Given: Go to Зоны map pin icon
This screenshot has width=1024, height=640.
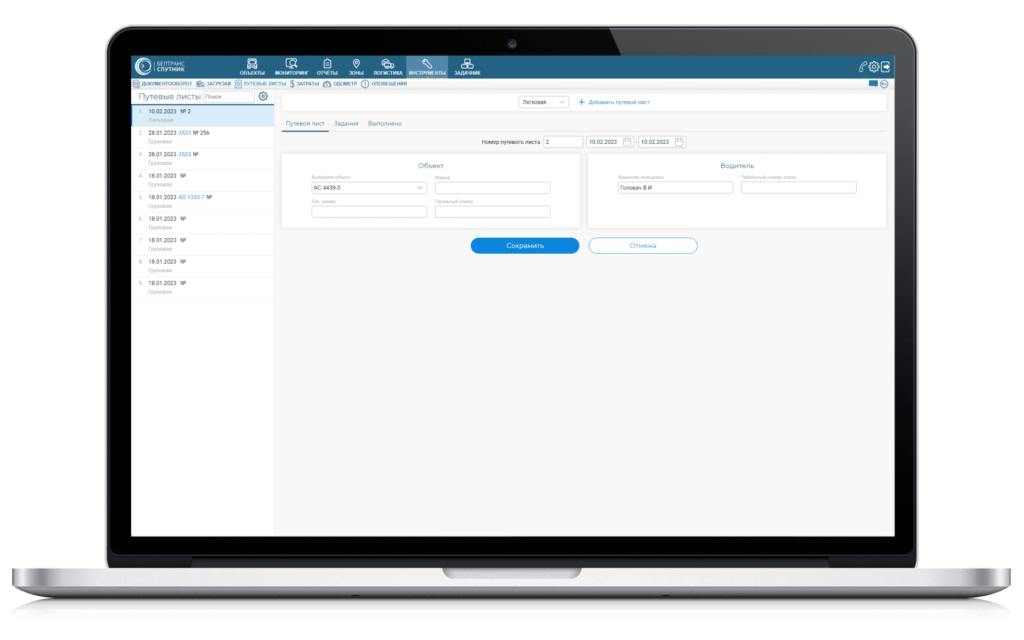Looking at the screenshot, I should coord(356,65).
